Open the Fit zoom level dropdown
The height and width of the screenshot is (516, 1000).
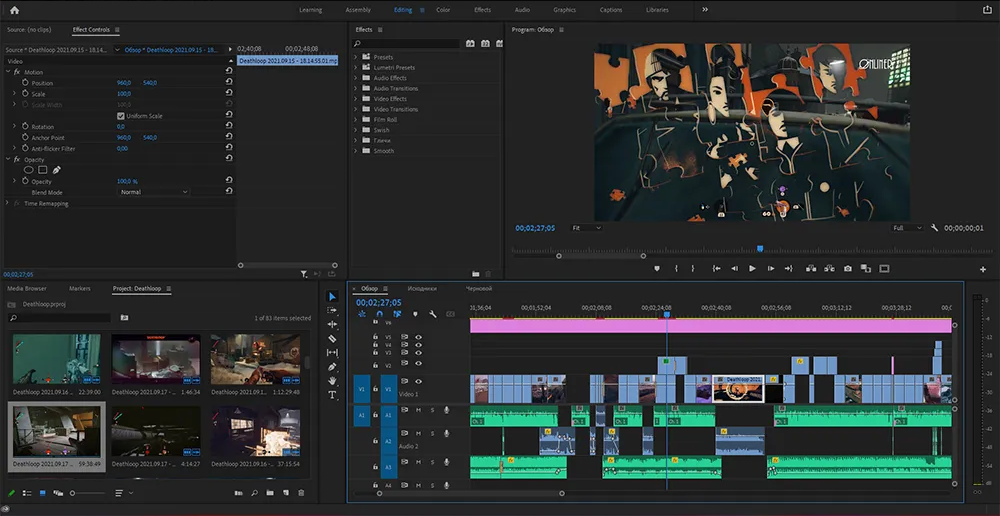coord(586,228)
